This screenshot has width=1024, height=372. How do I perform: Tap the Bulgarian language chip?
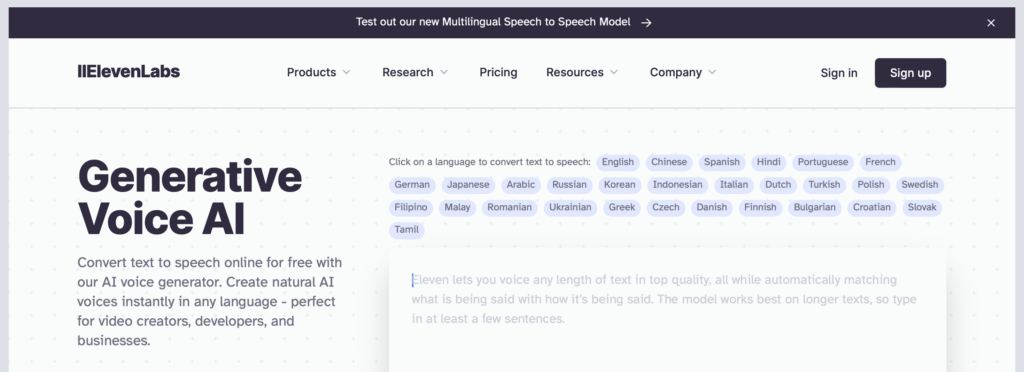[x=815, y=208]
